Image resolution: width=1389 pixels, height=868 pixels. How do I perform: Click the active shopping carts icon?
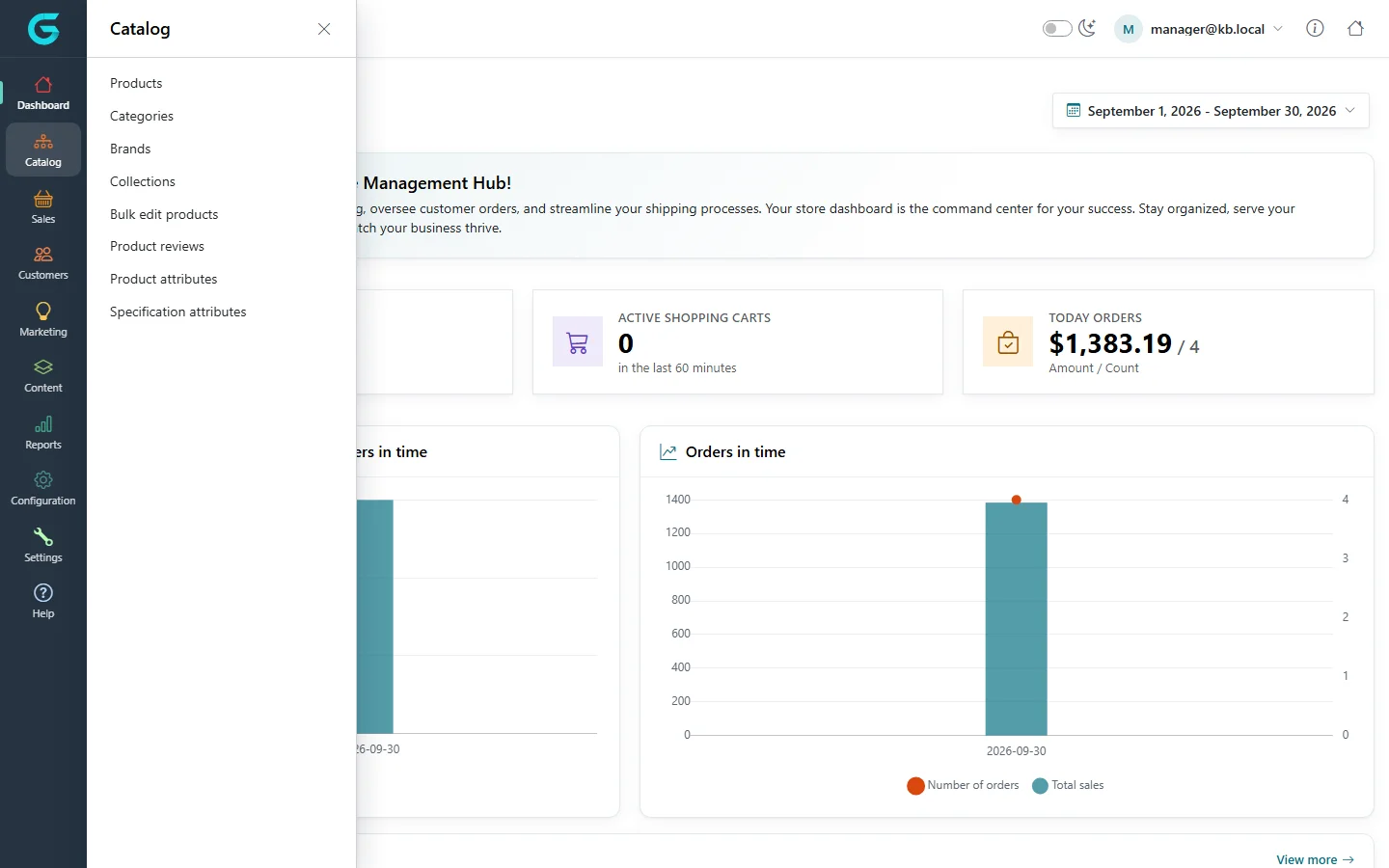click(x=577, y=341)
